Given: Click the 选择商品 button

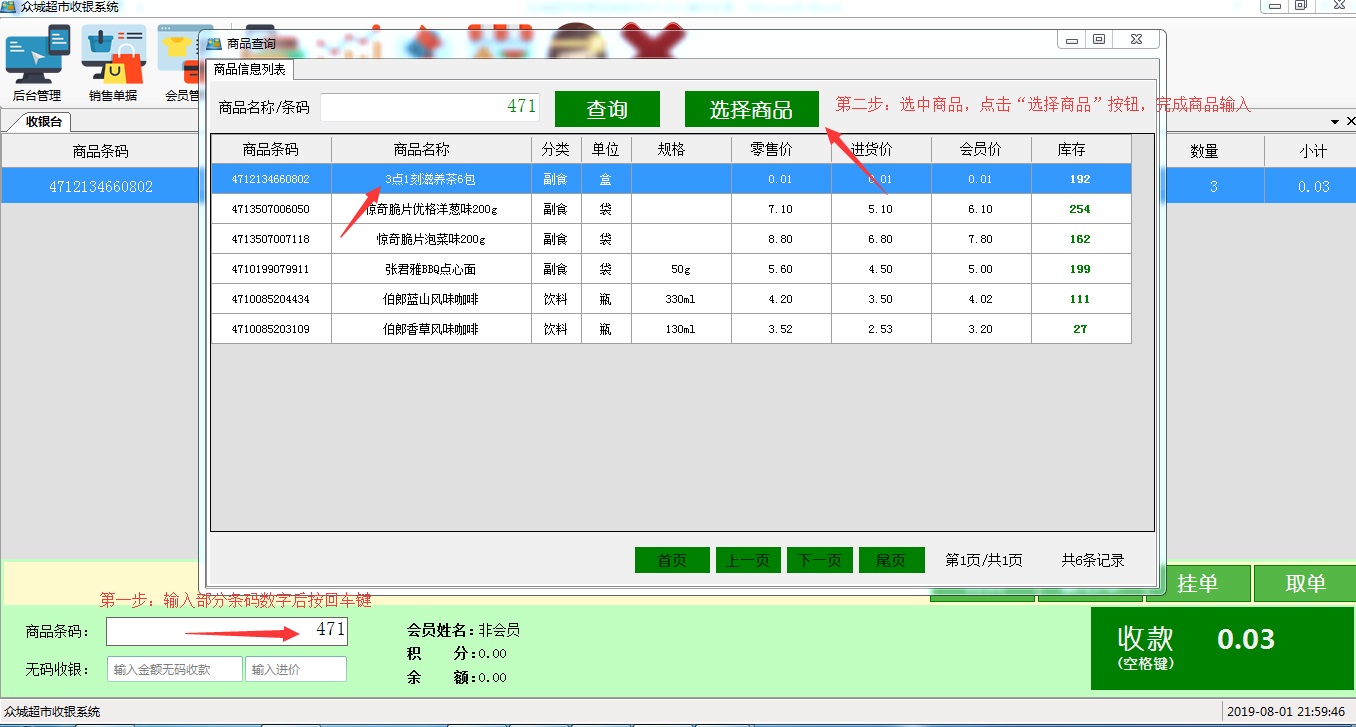Looking at the screenshot, I should [x=751, y=109].
